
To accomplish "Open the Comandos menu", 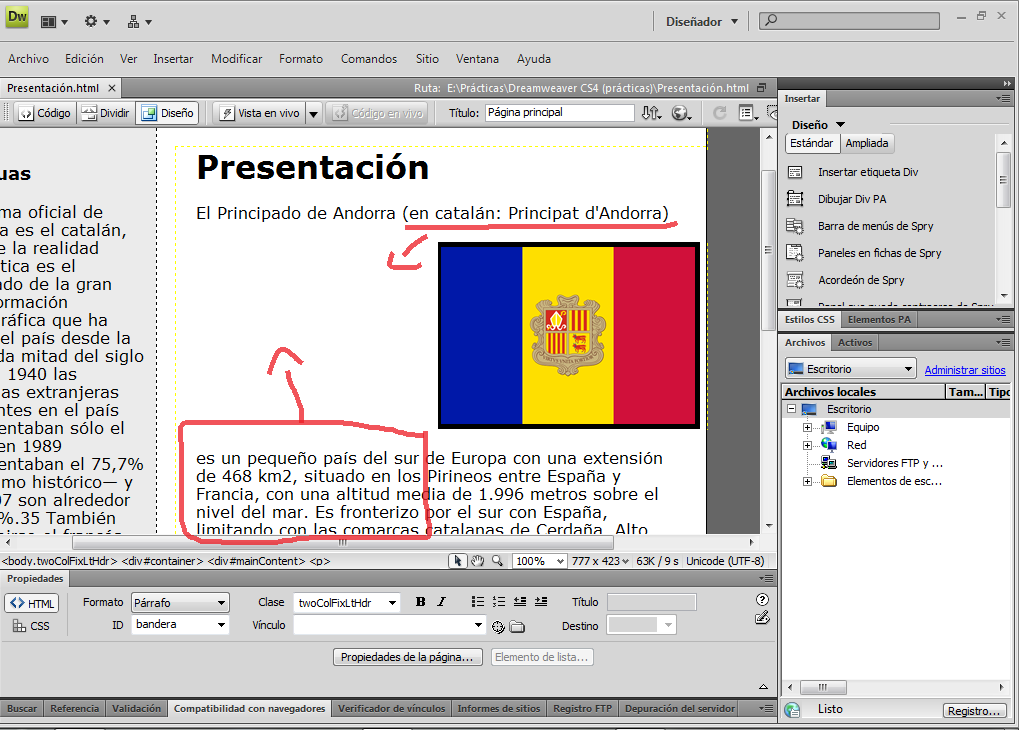I will tap(368, 59).
